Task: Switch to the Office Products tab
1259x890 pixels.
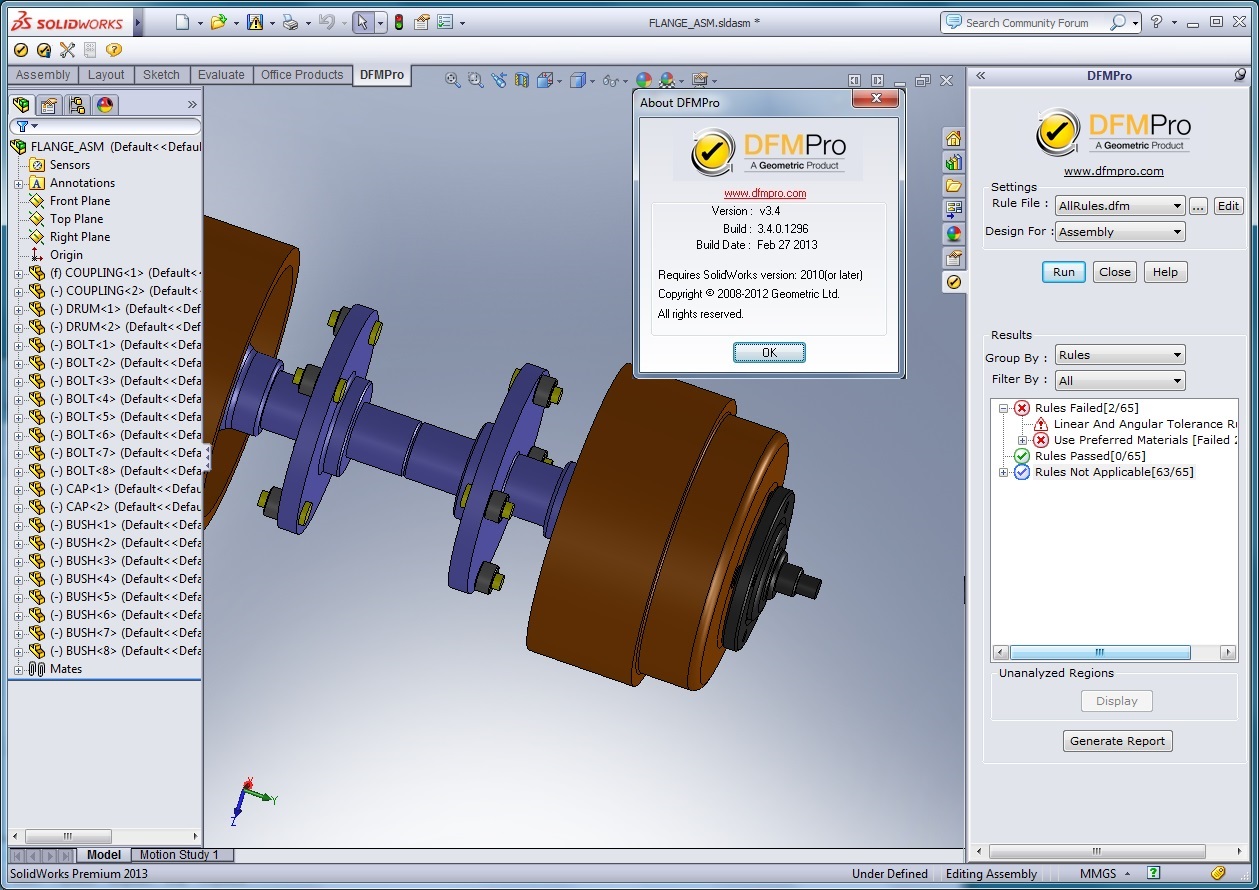Action: click(x=302, y=75)
